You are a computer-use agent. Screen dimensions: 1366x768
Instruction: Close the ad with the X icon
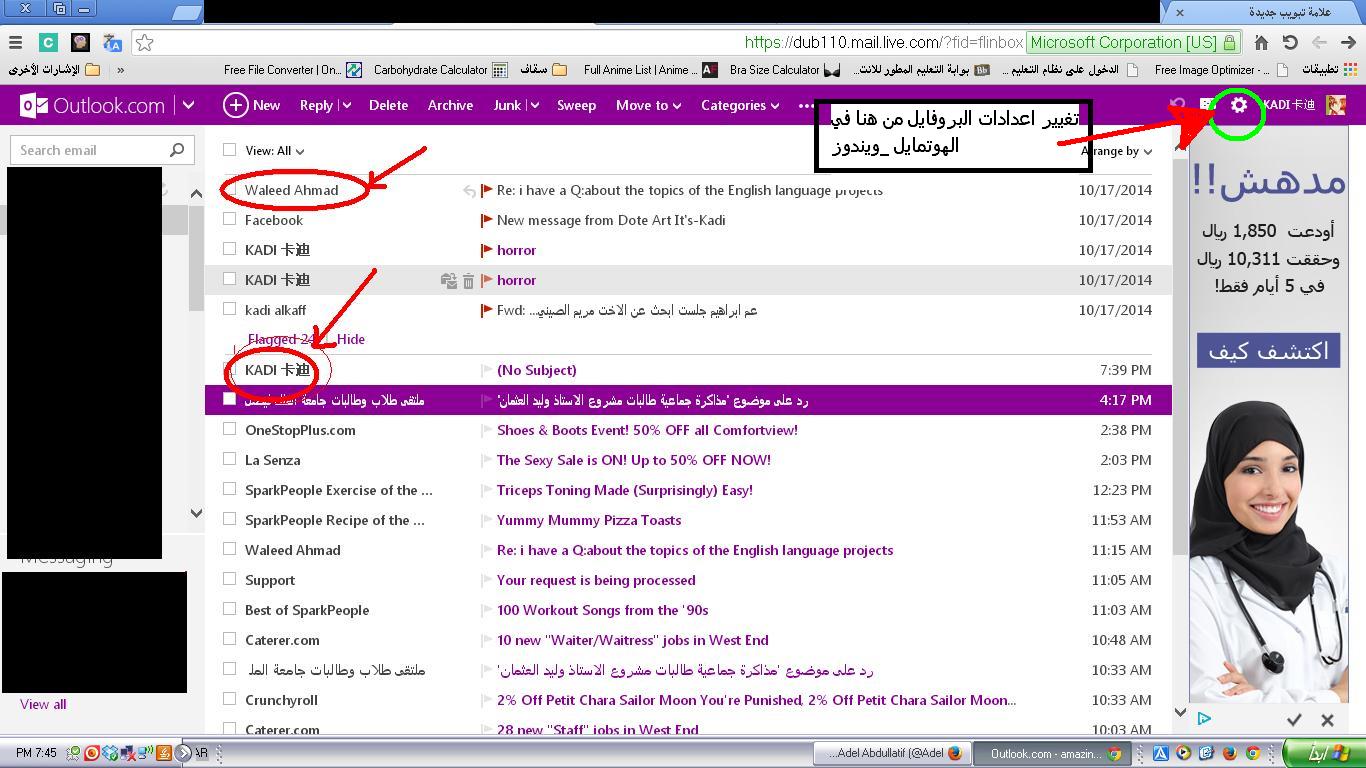click(1327, 719)
